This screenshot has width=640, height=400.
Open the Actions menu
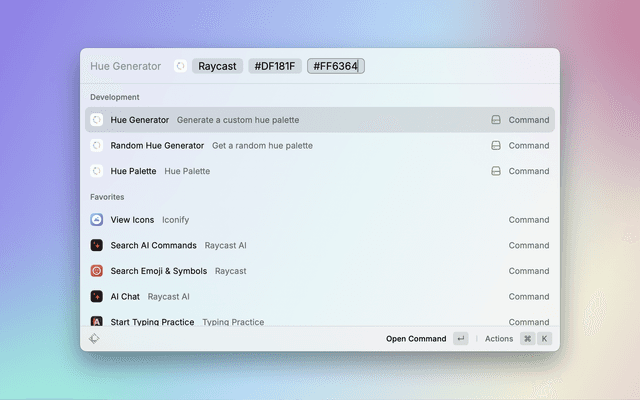pyautogui.click(x=499, y=339)
